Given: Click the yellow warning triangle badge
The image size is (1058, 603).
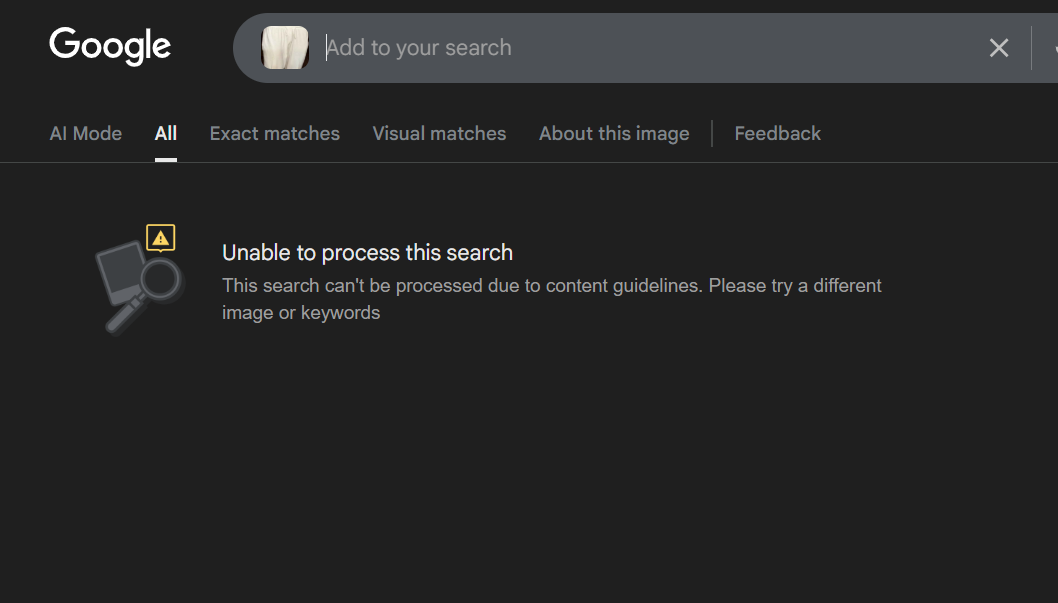Looking at the screenshot, I should point(161,238).
